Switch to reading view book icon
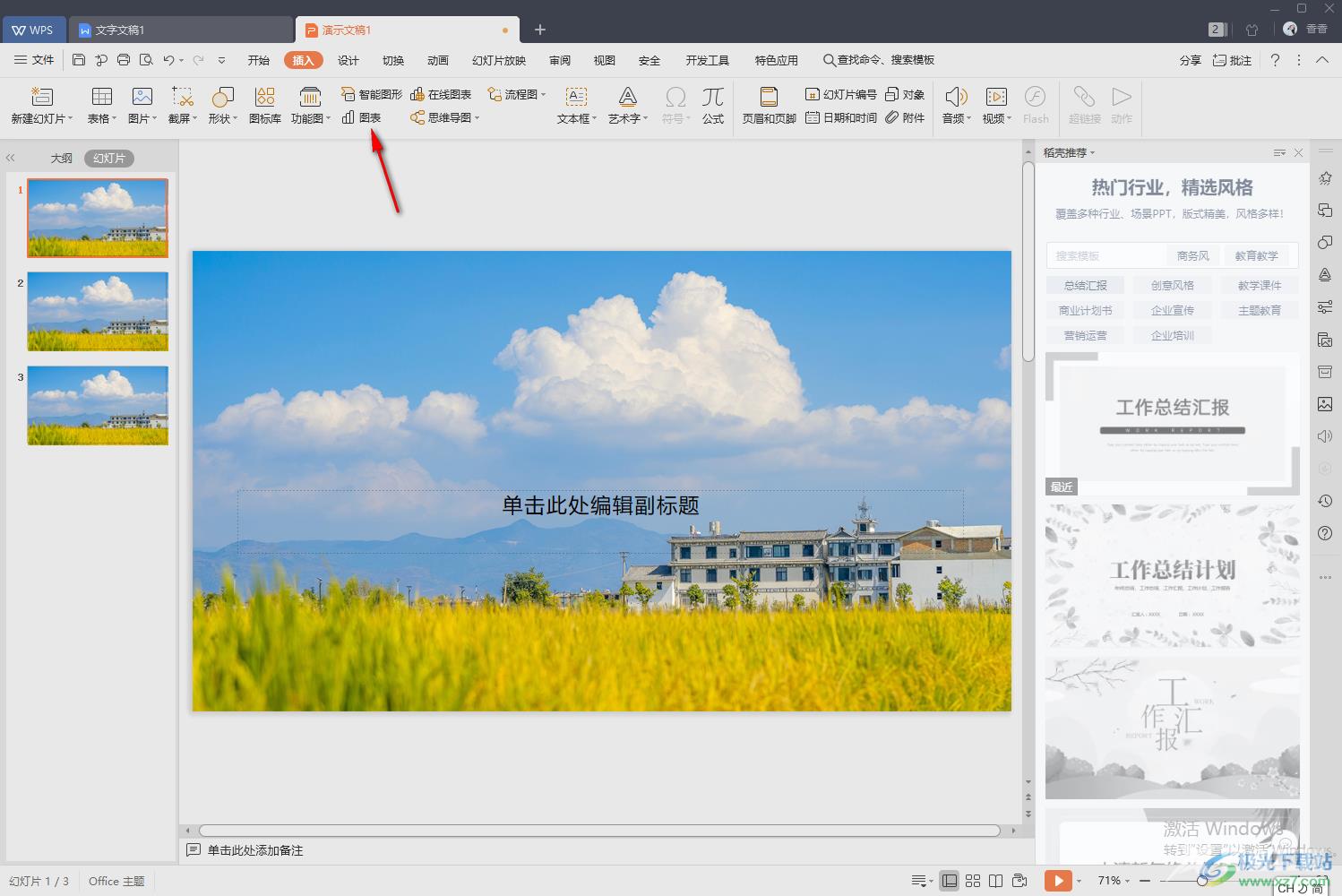The width and height of the screenshot is (1342, 896). [995, 881]
